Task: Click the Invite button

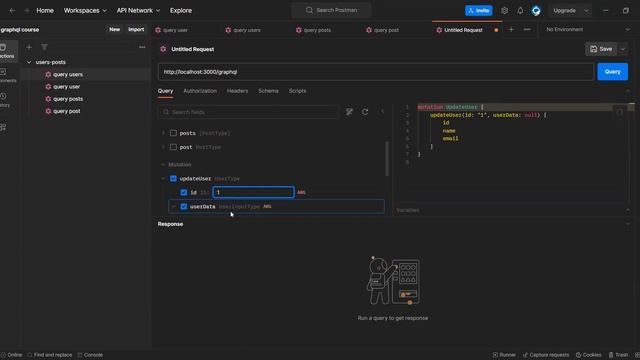Action: [x=479, y=11]
